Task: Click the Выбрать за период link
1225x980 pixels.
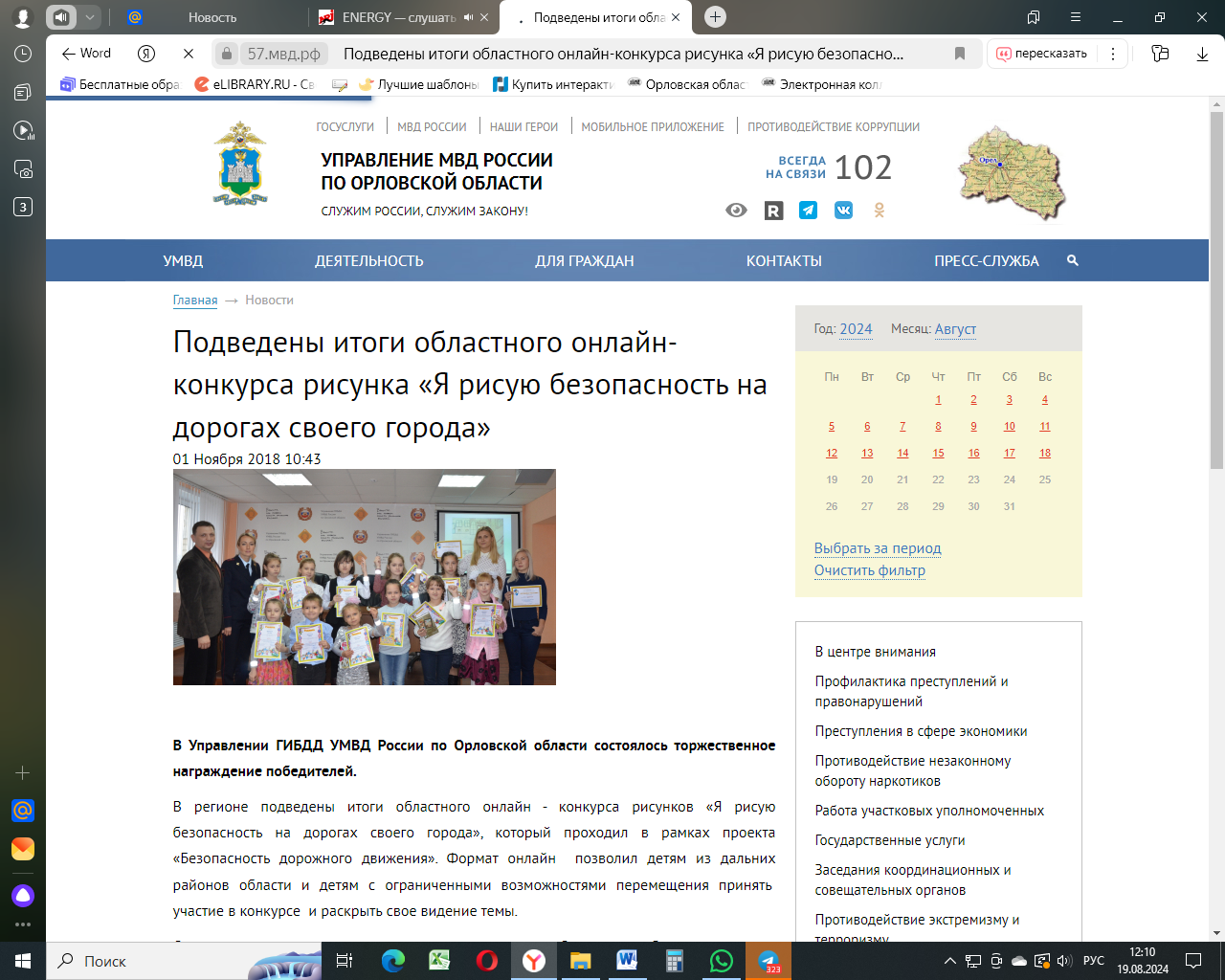Action: click(878, 548)
